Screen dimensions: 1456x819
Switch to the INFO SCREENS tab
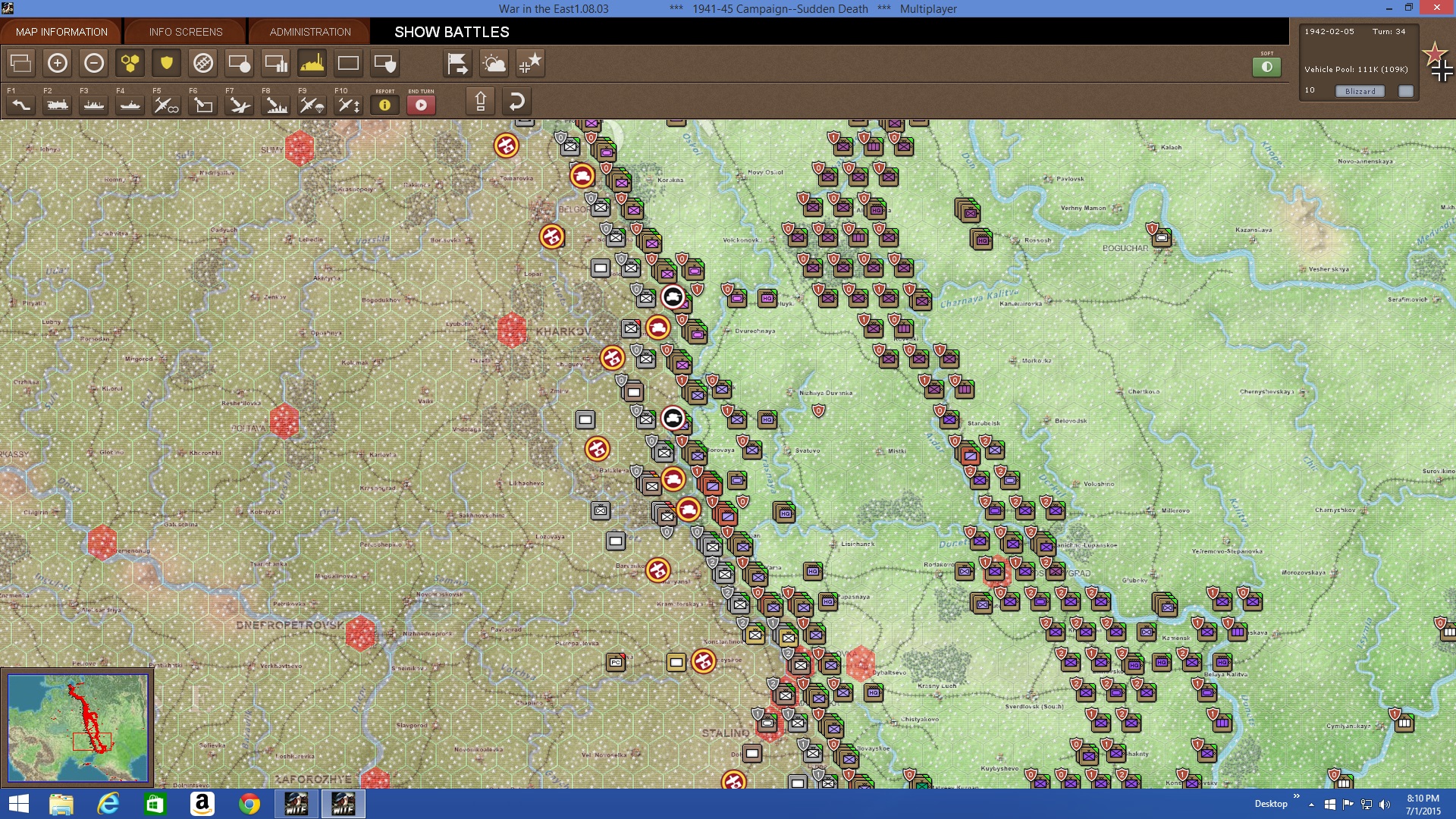point(186,32)
